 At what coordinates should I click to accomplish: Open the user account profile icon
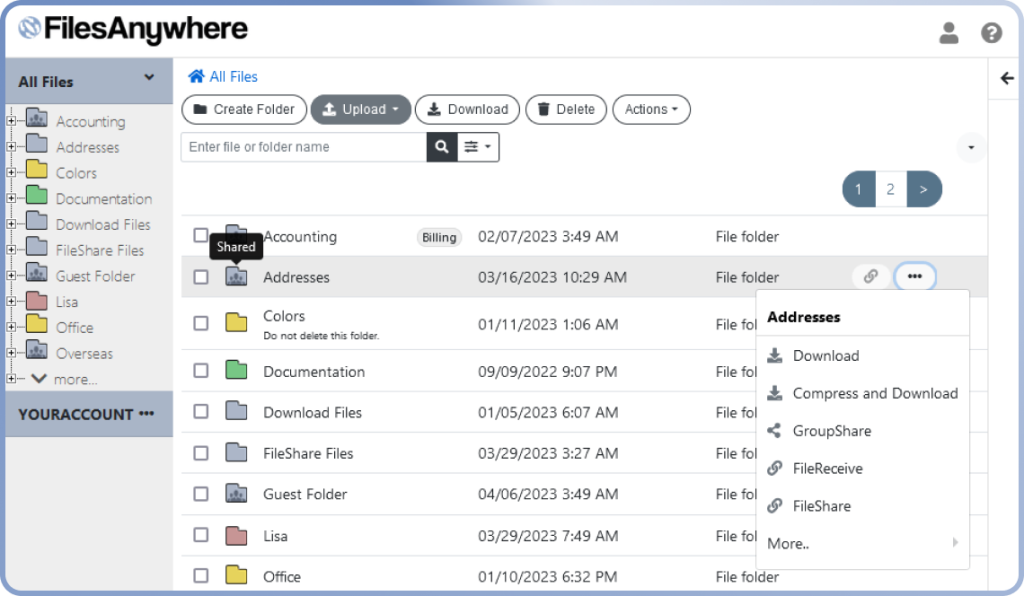(948, 32)
